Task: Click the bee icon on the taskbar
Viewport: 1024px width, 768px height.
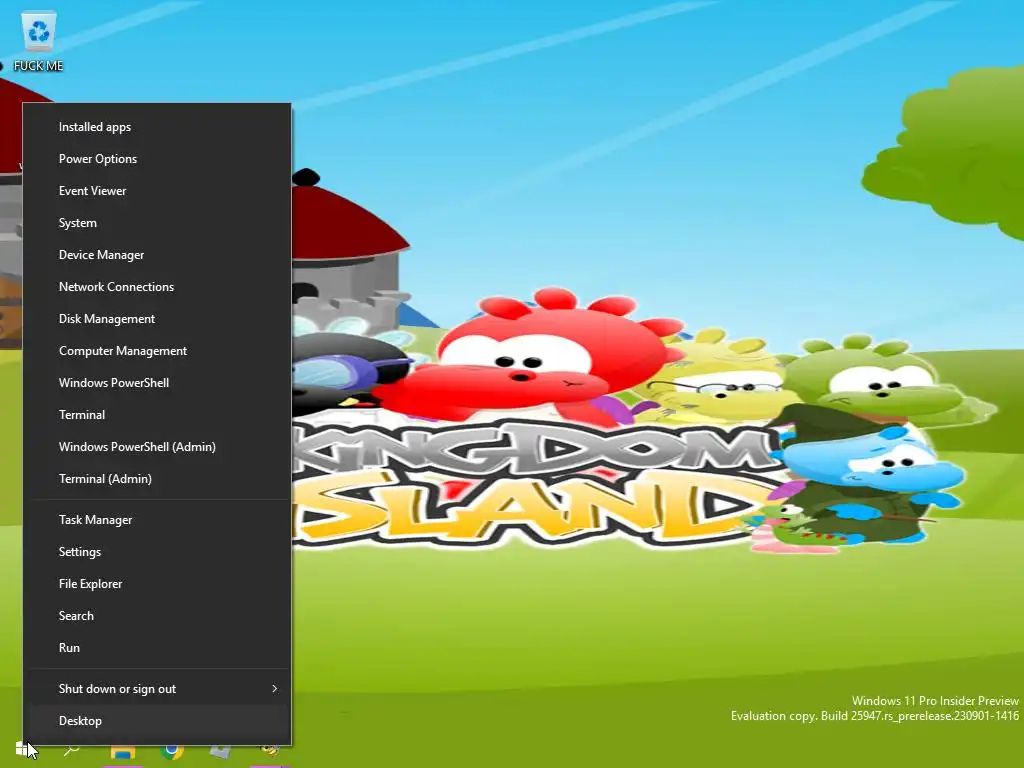Action: point(270,751)
